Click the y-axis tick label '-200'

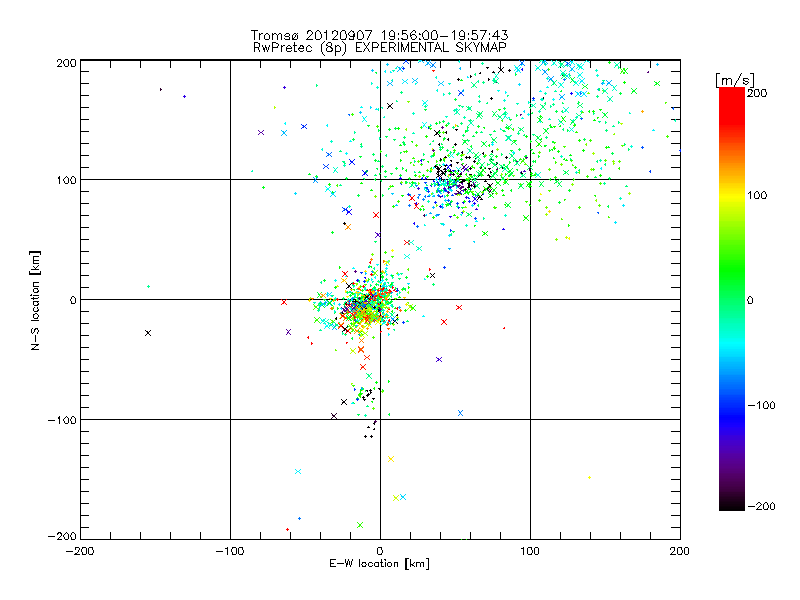click(x=62, y=536)
